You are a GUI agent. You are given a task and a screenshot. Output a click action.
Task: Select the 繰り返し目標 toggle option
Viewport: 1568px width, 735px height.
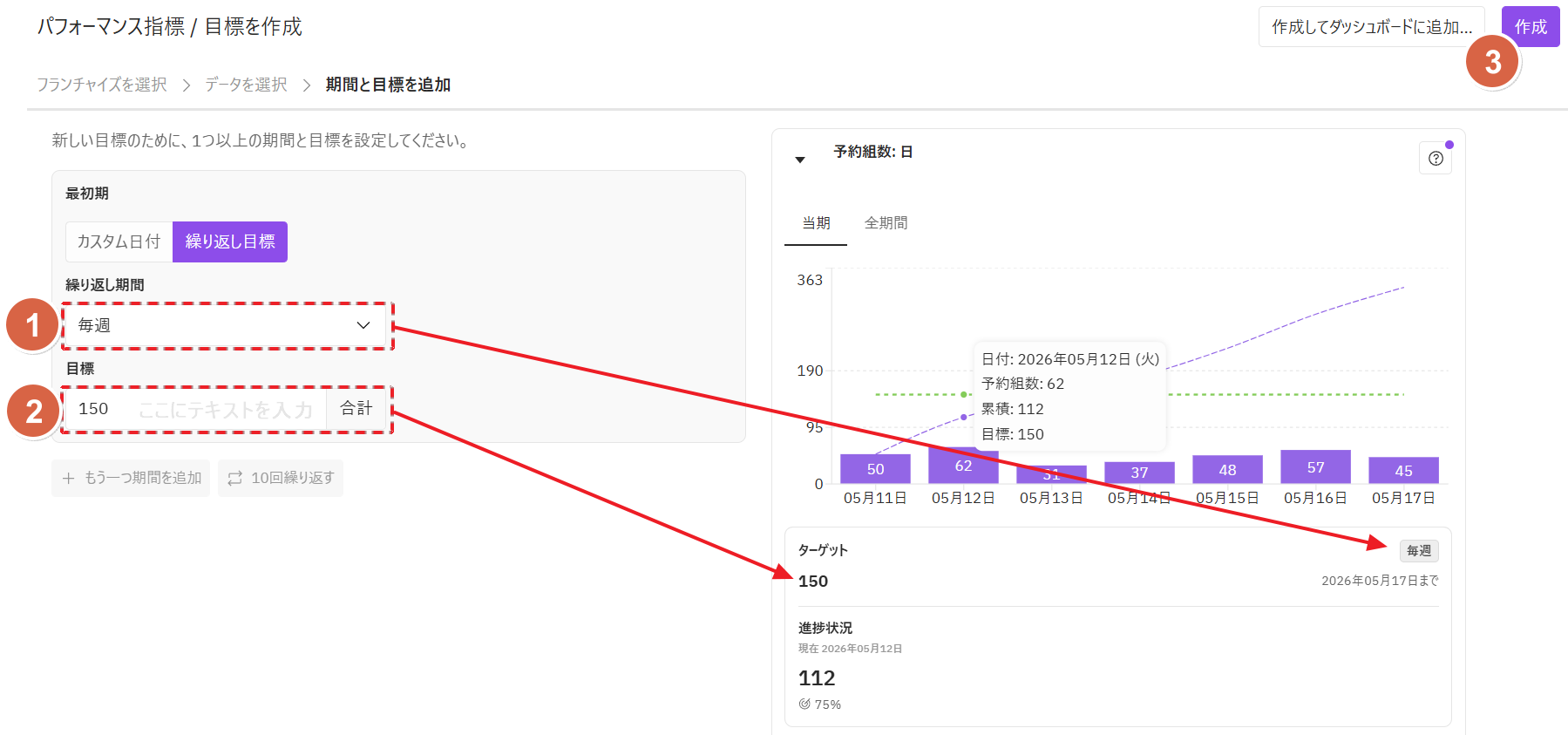coord(230,242)
